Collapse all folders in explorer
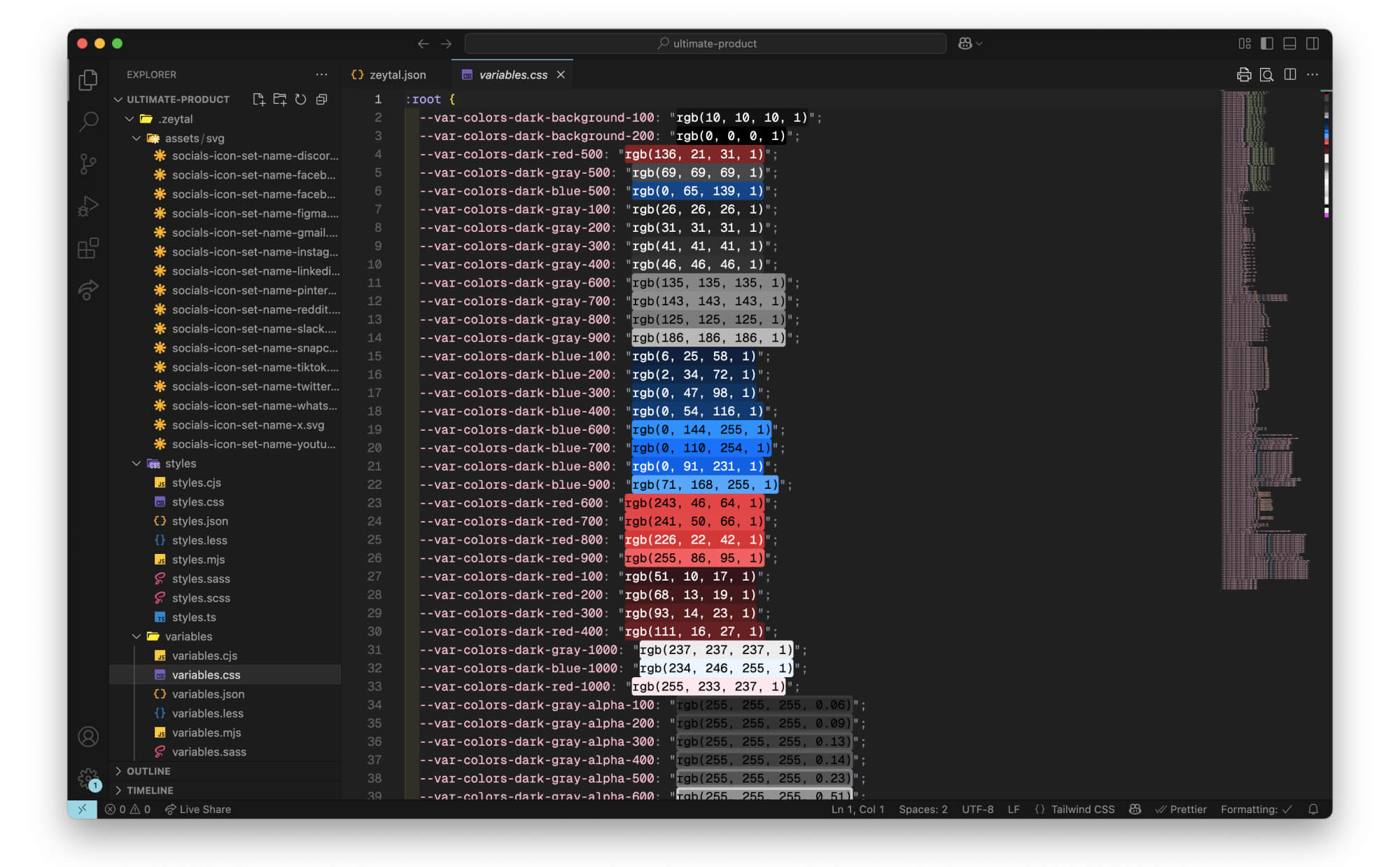This screenshot has height=867, width=1400. pyautogui.click(x=321, y=99)
